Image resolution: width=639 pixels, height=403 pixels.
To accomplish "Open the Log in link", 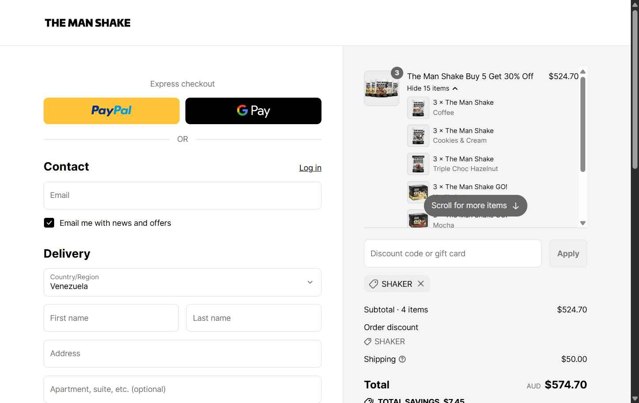I will (310, 168).
